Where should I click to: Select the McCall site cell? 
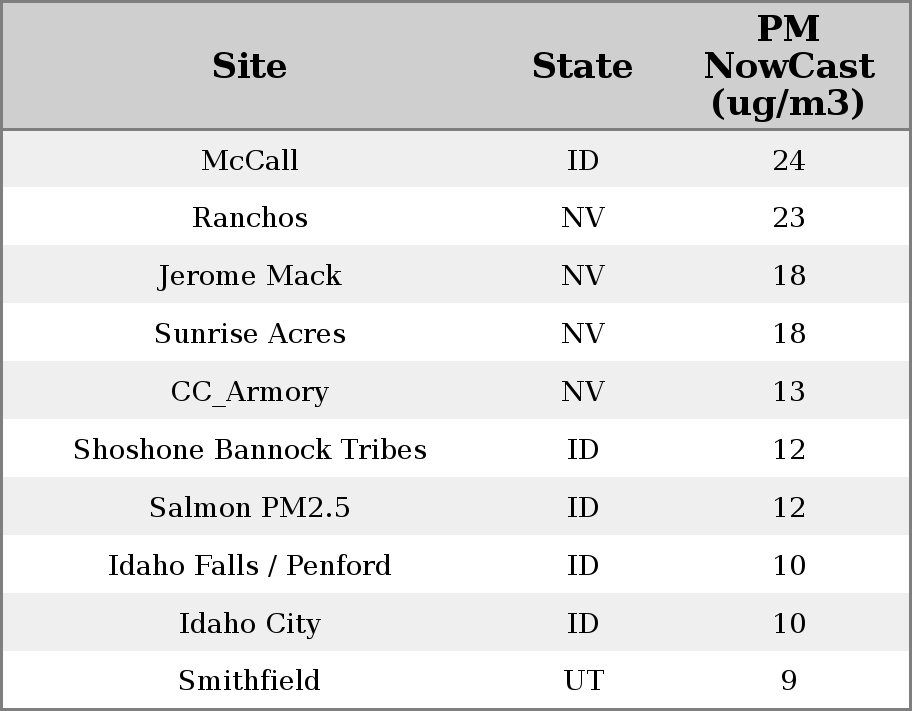coord(249,161)
